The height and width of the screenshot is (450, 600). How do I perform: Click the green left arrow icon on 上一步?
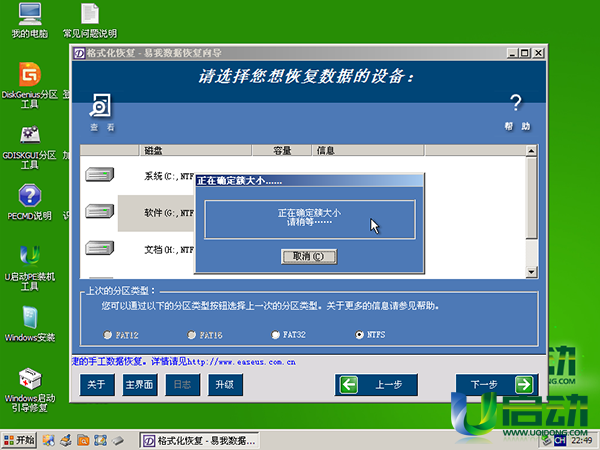pos(349,385)
